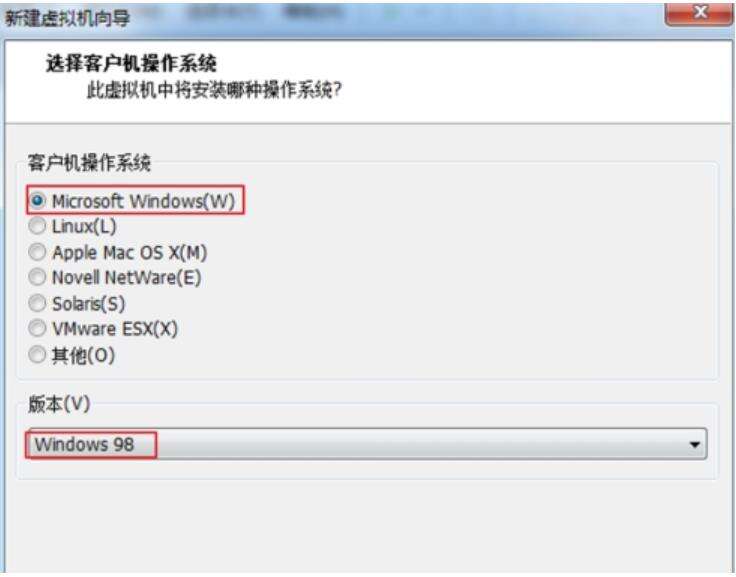This screenshot has width=736, height=577.
Task: Open the Windows 98 version combo box
Action: coord(367,444)
